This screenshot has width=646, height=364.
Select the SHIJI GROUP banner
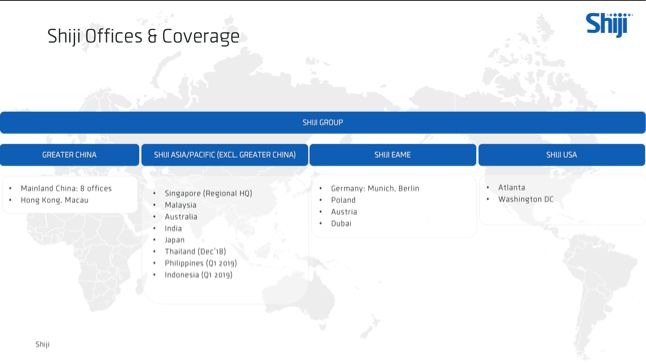point(323,122)
